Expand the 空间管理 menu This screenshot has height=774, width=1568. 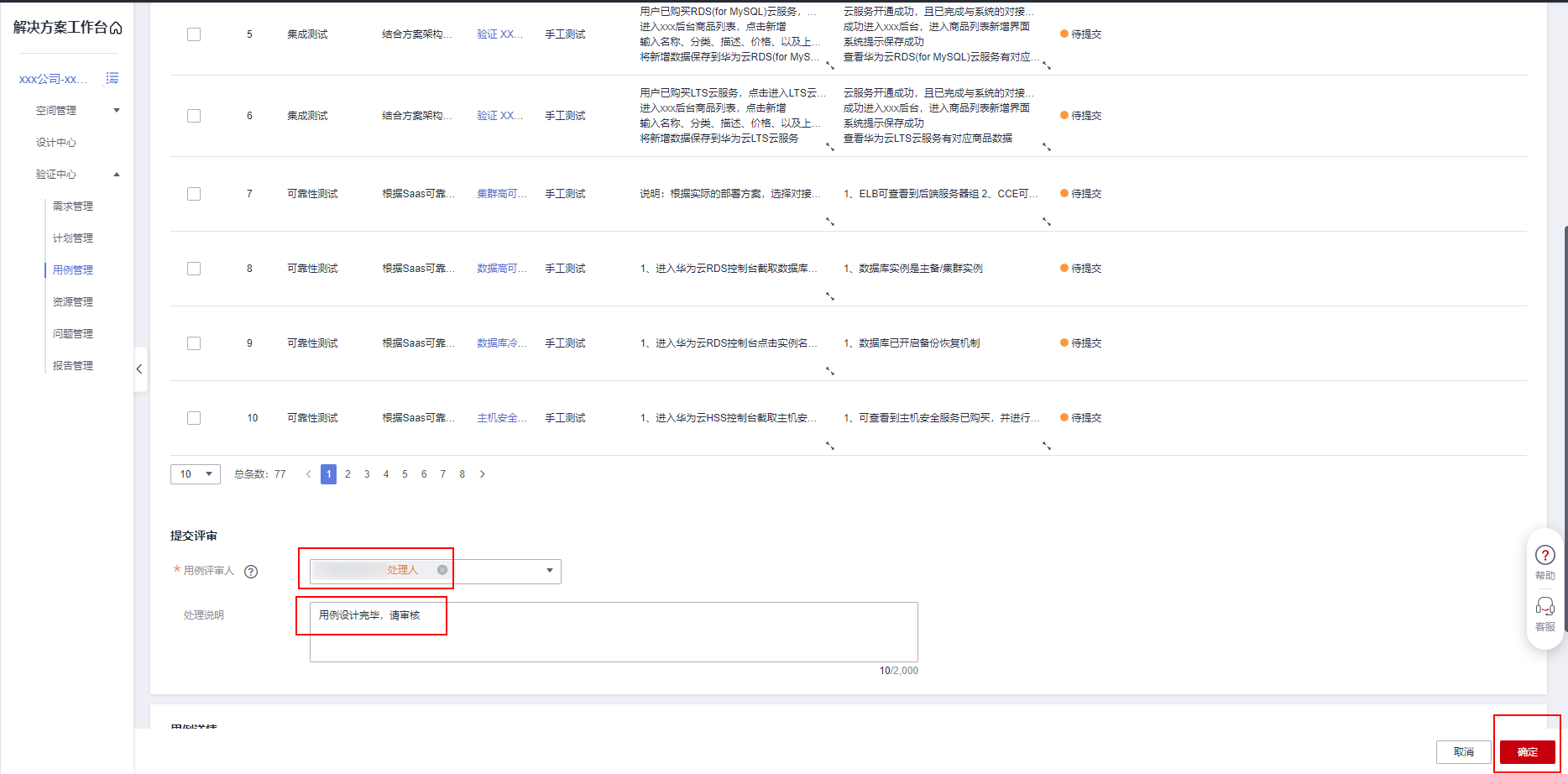117,110
